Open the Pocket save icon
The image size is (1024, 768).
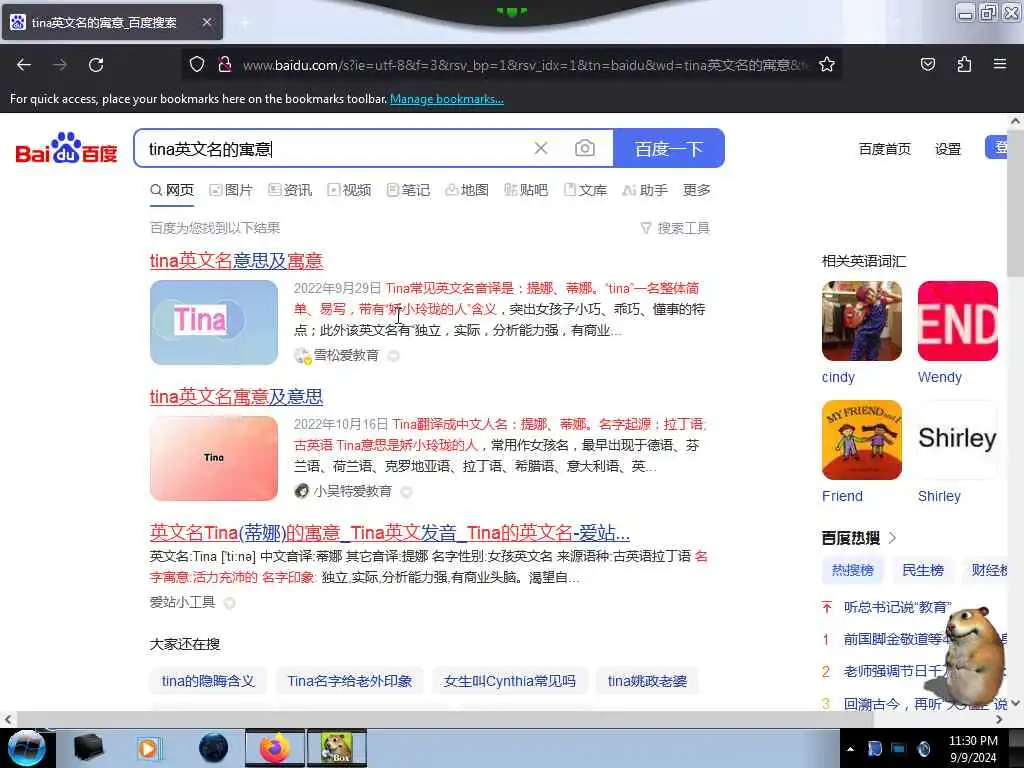click(x=927, y=64)
